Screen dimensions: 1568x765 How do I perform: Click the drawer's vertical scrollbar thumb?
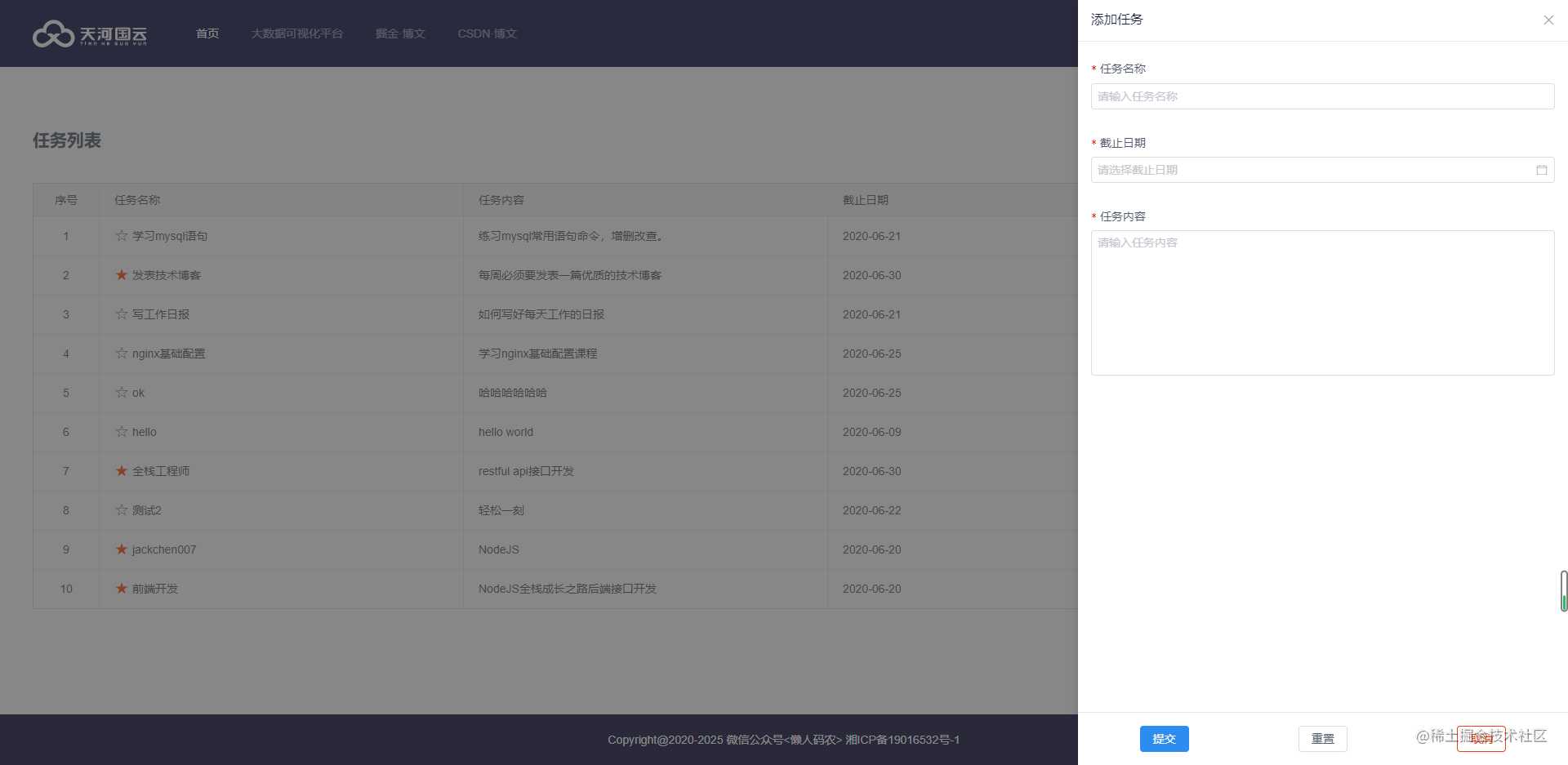click(1564, 591)
